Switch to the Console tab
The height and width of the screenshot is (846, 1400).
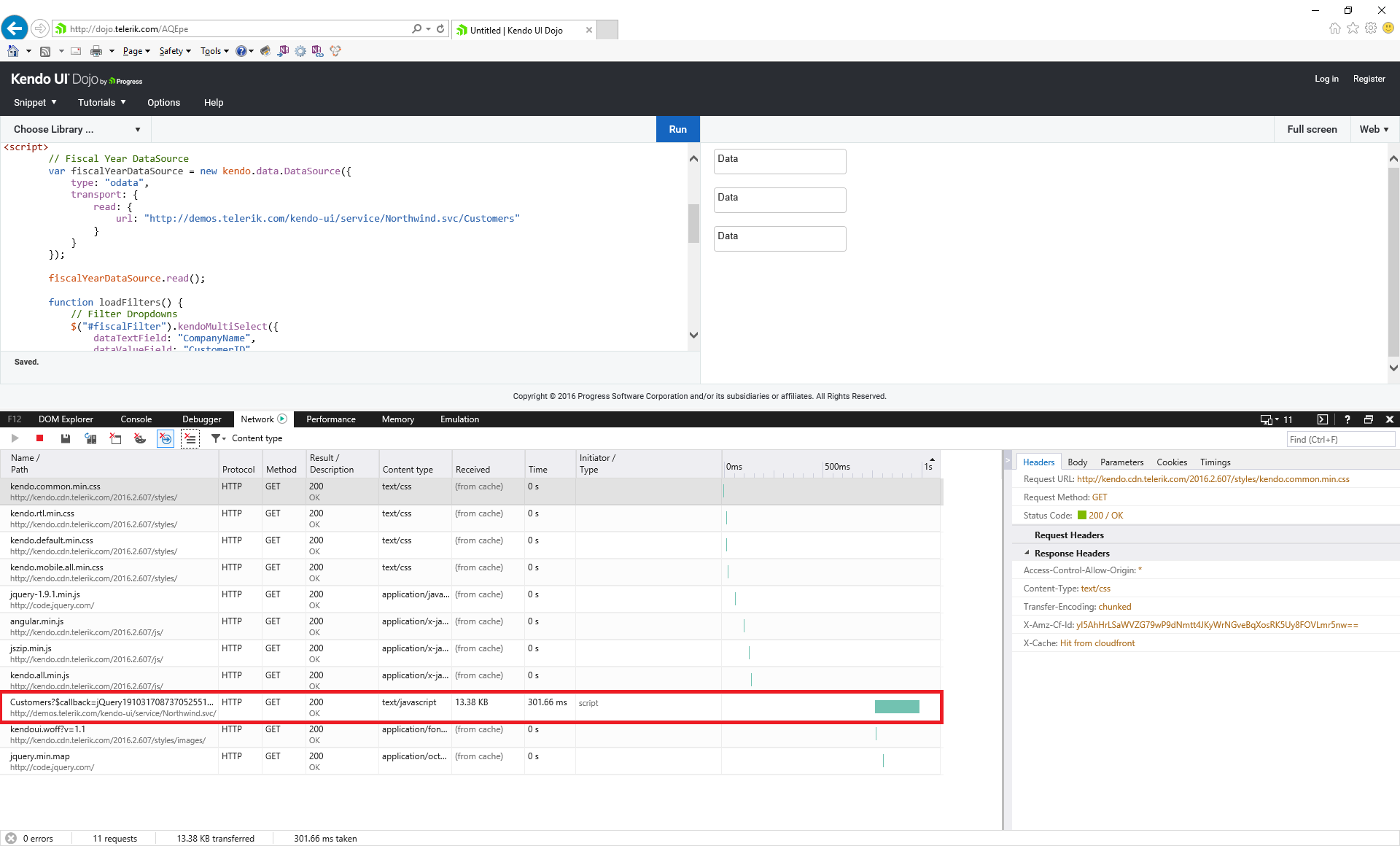(x=136, y=419)
